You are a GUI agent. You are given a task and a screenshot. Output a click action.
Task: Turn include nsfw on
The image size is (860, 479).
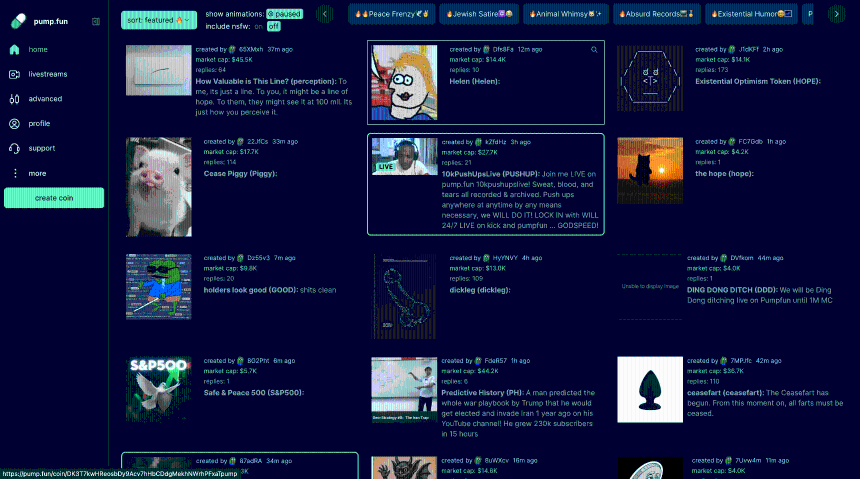(258, 26)
